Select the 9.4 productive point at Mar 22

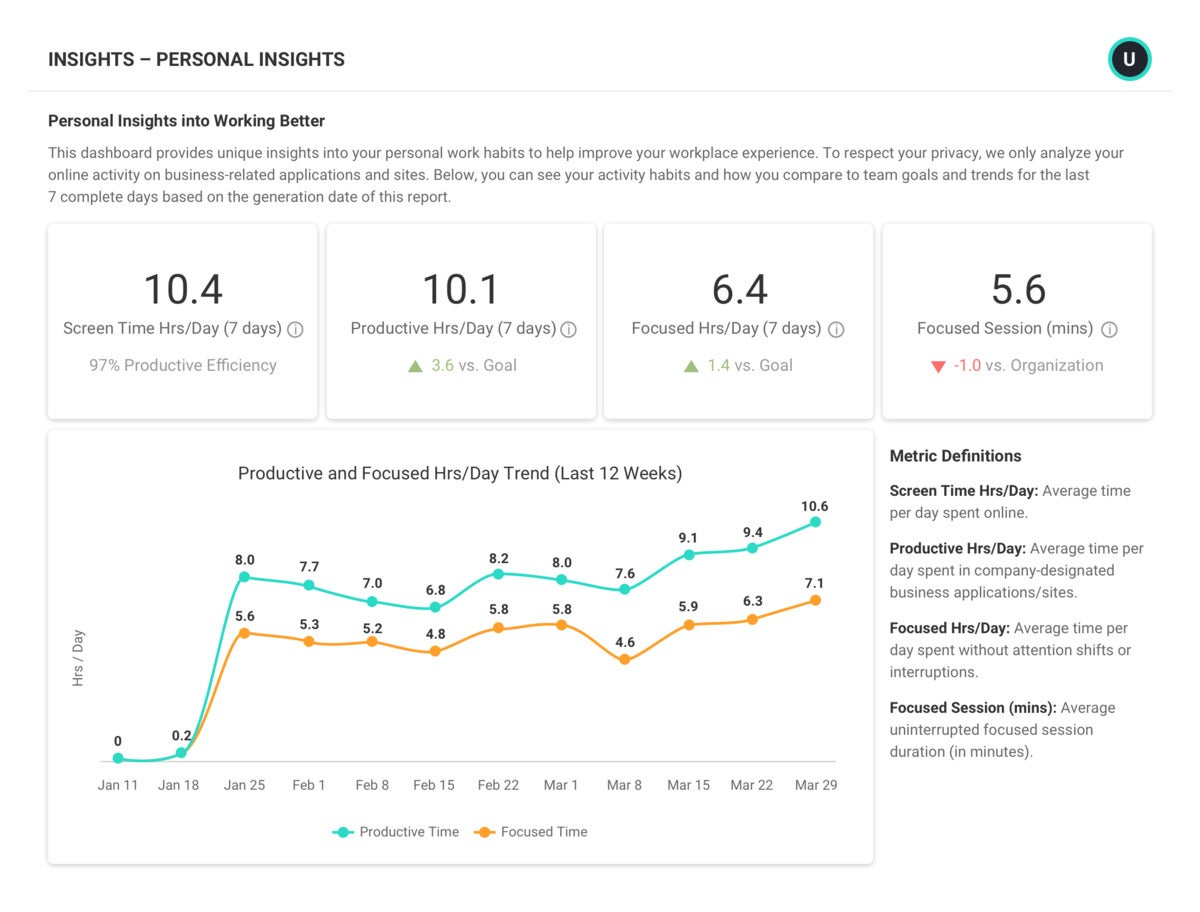[x=752, y=548]
